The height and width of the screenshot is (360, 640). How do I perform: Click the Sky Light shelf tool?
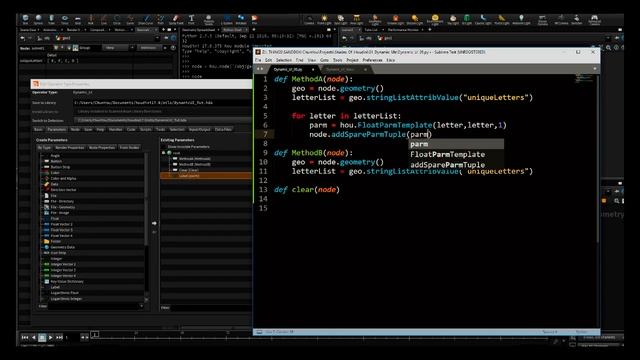(x=453, y=20)
